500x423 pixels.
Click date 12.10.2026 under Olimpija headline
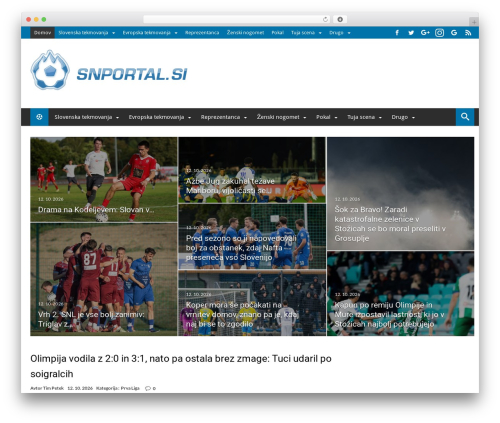click(x=80, y=388)
